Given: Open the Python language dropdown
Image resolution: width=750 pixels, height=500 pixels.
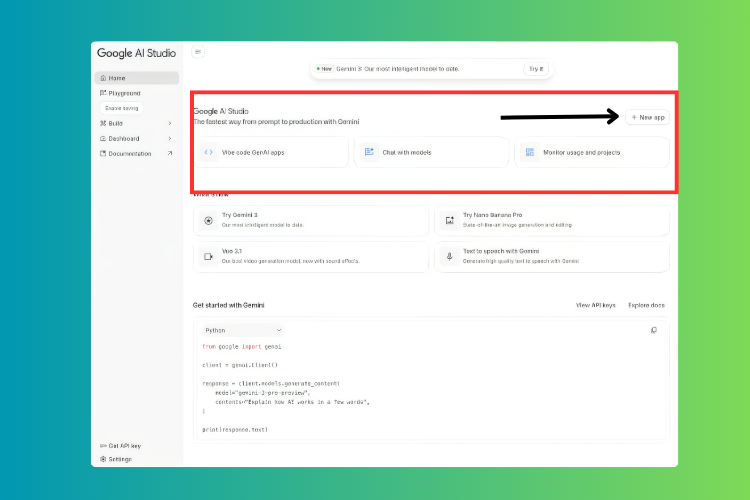Looking at the screenshot, I should click(243, 330).
